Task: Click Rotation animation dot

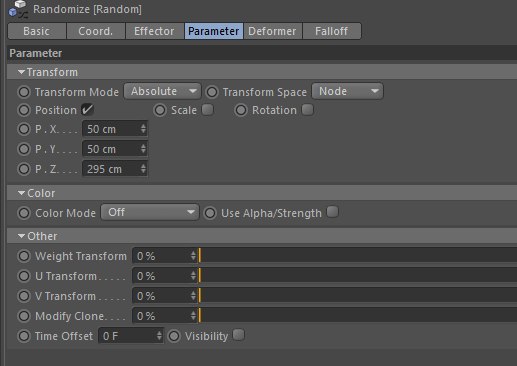Action: (241, 110)
